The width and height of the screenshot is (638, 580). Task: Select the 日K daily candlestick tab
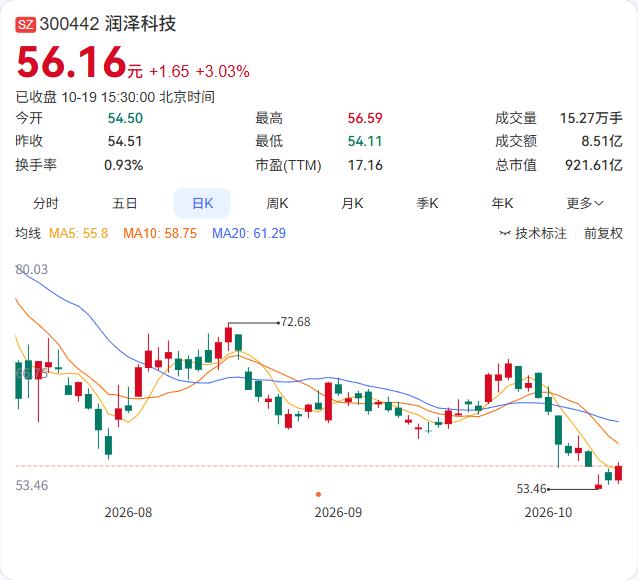point(202,203)
